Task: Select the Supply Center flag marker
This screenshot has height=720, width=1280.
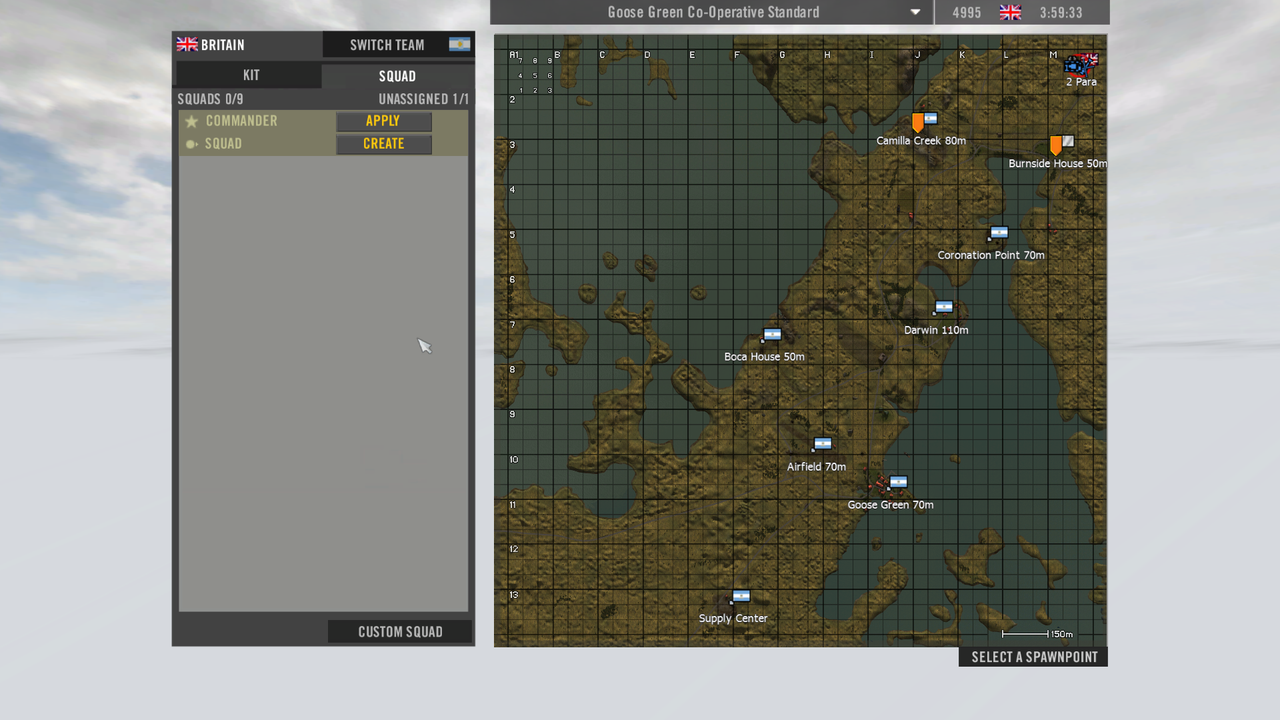Action: (741, 596)
